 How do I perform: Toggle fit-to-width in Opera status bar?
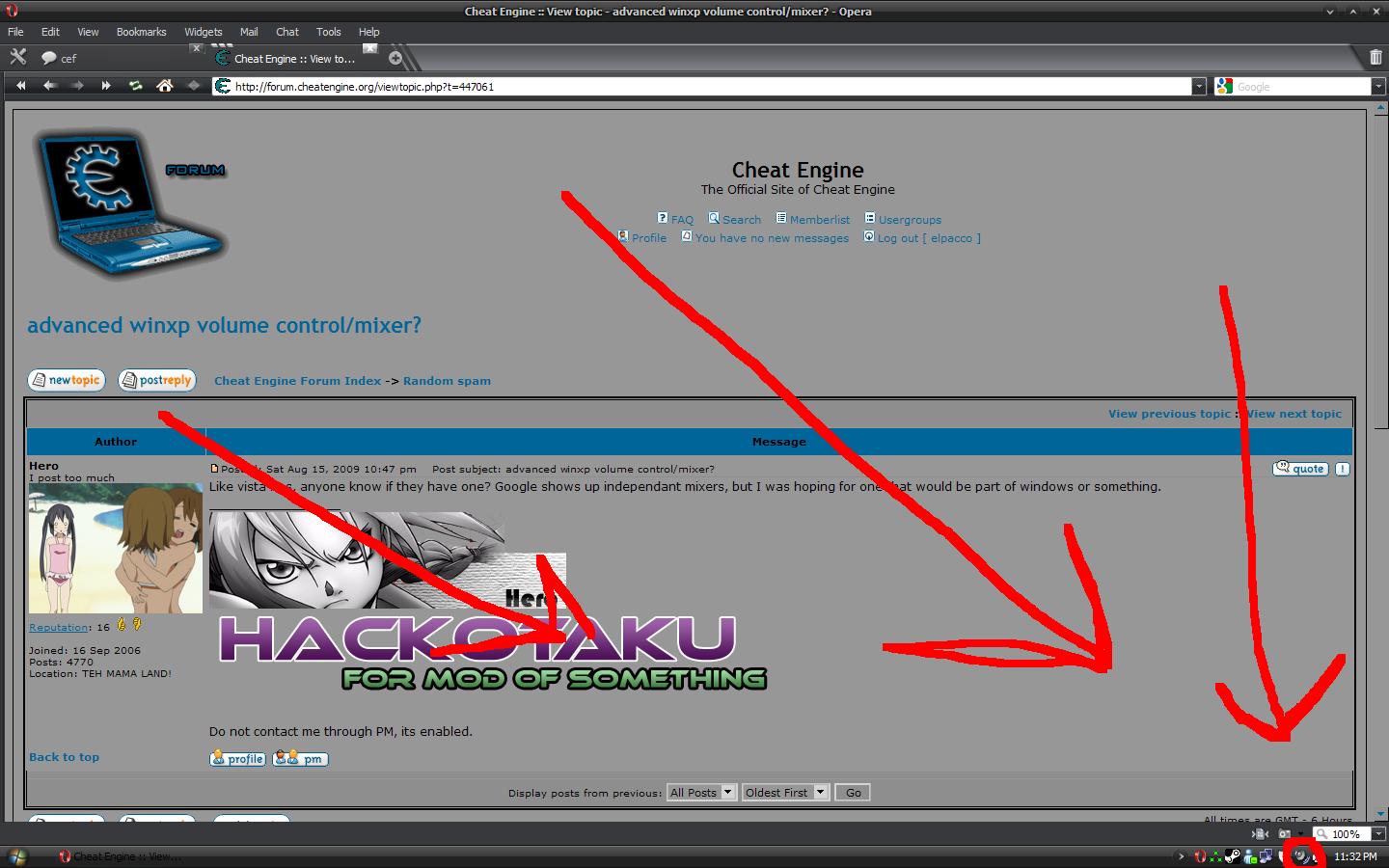1260,834
